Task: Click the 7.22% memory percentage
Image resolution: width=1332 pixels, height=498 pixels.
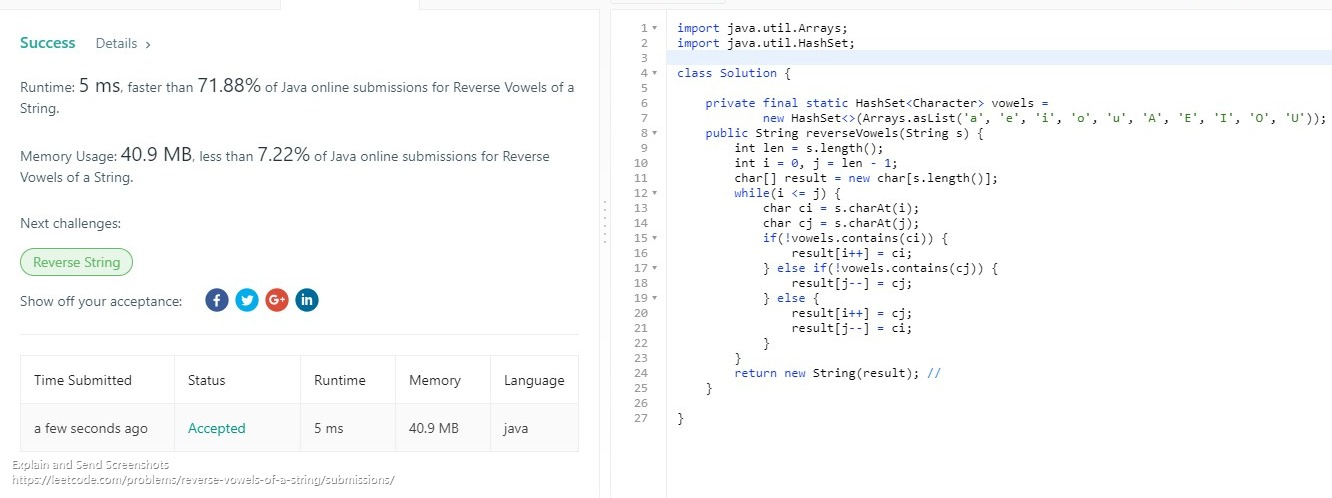Action: pyautogui.click(x=283, y=155)
